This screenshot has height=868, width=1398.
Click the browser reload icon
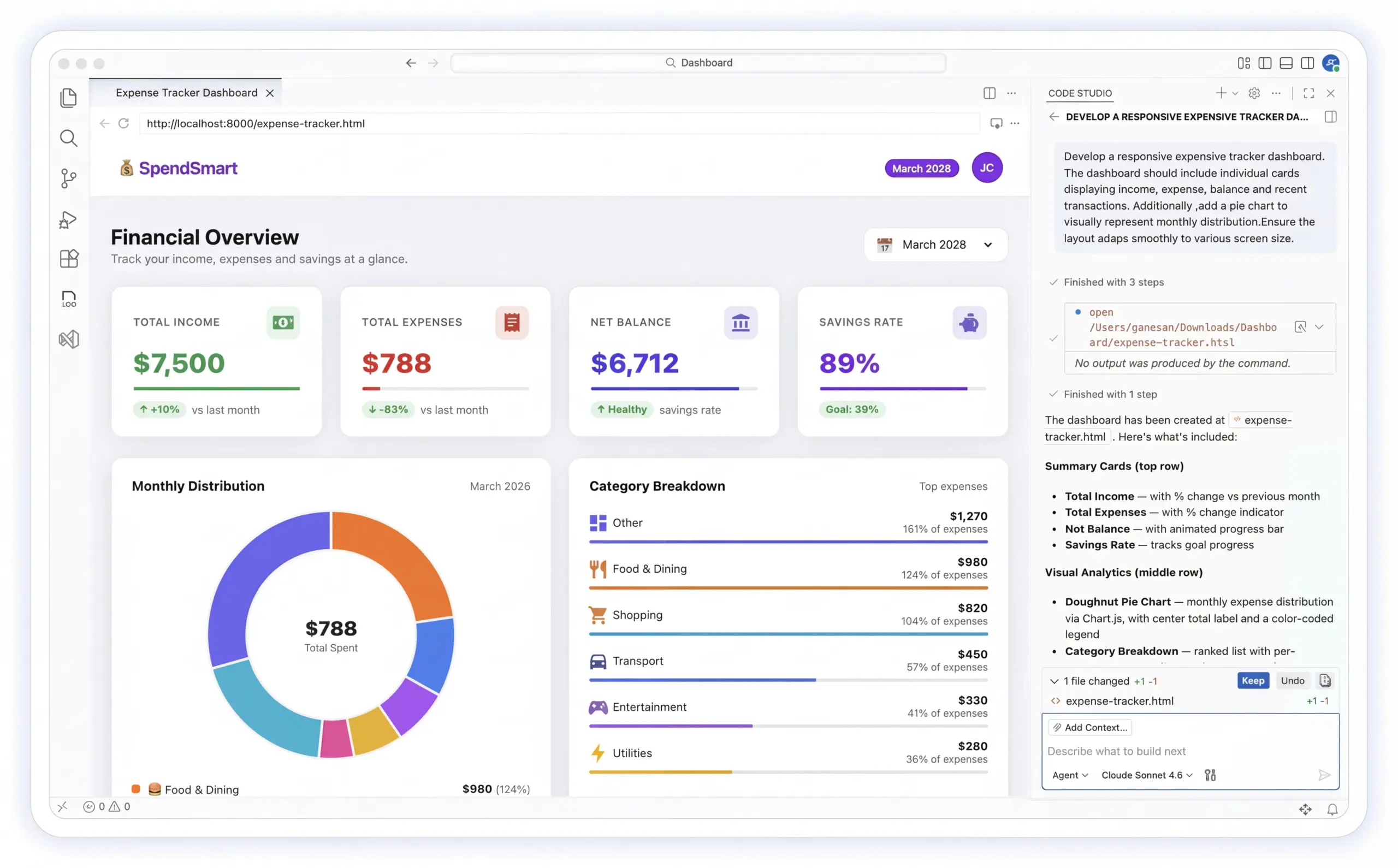123,123
